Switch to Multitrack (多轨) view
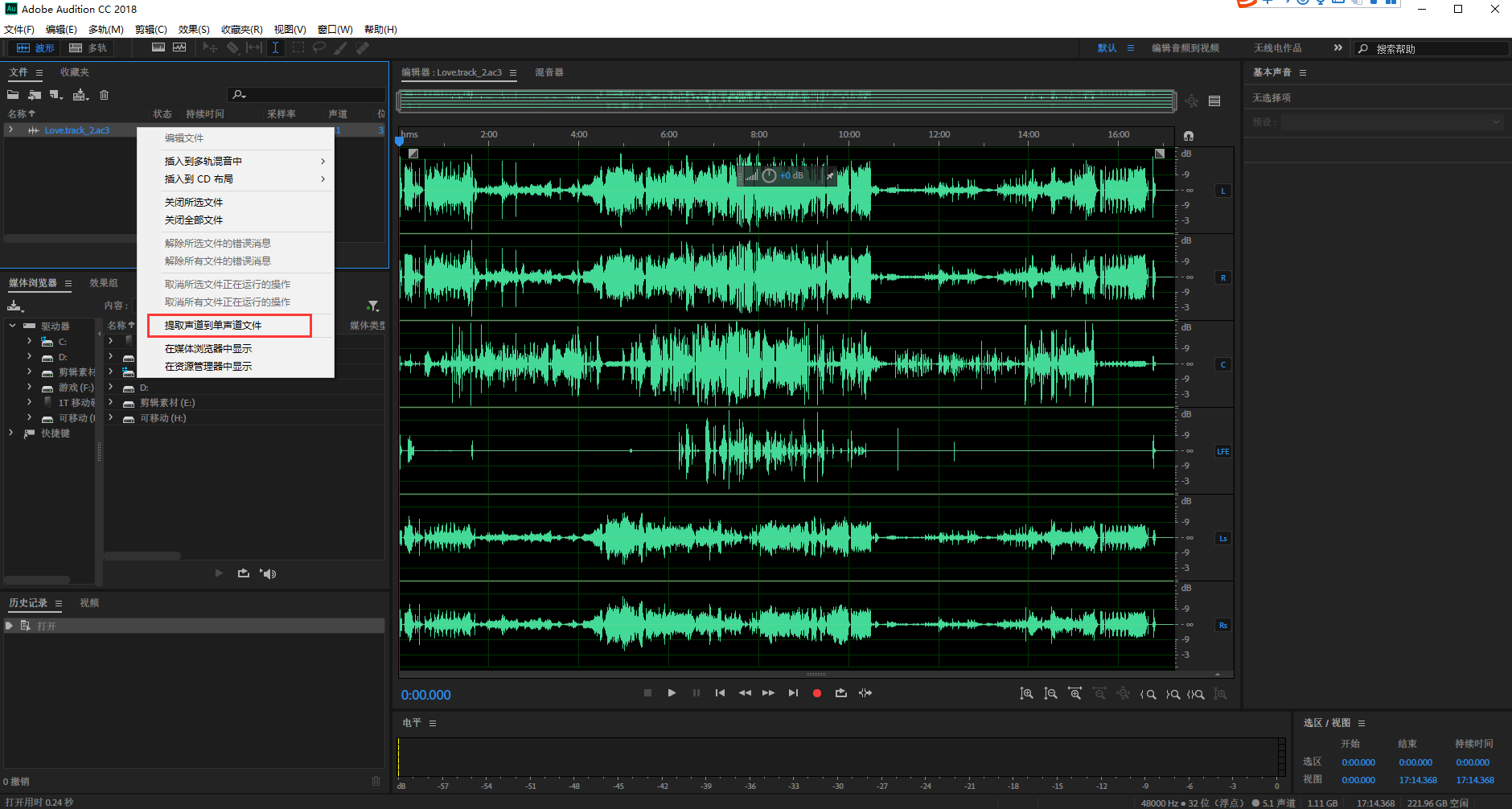The width and height of the screenshot is (1512, 809). pos(88,48)
